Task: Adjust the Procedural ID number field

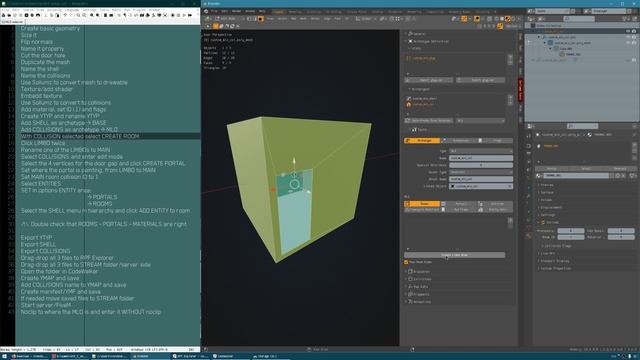Action: 571,231
